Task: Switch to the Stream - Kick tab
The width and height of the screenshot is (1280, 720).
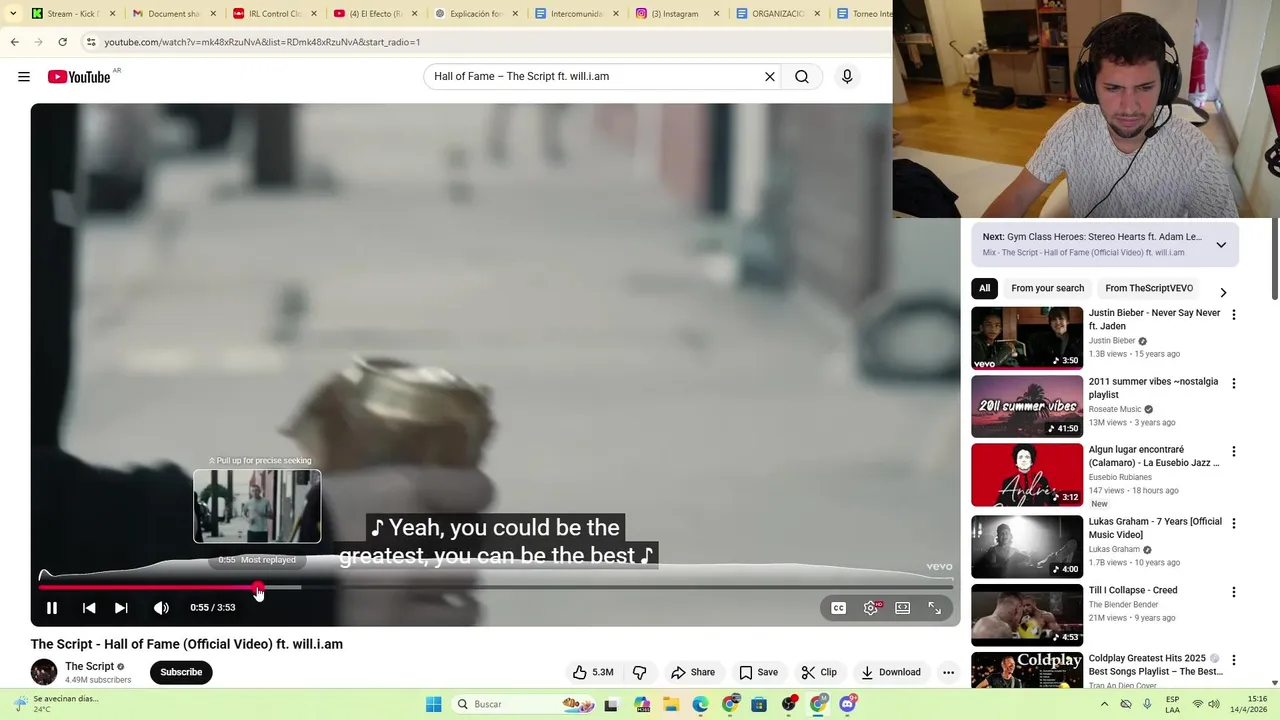Action: click(x=73, y=14)
